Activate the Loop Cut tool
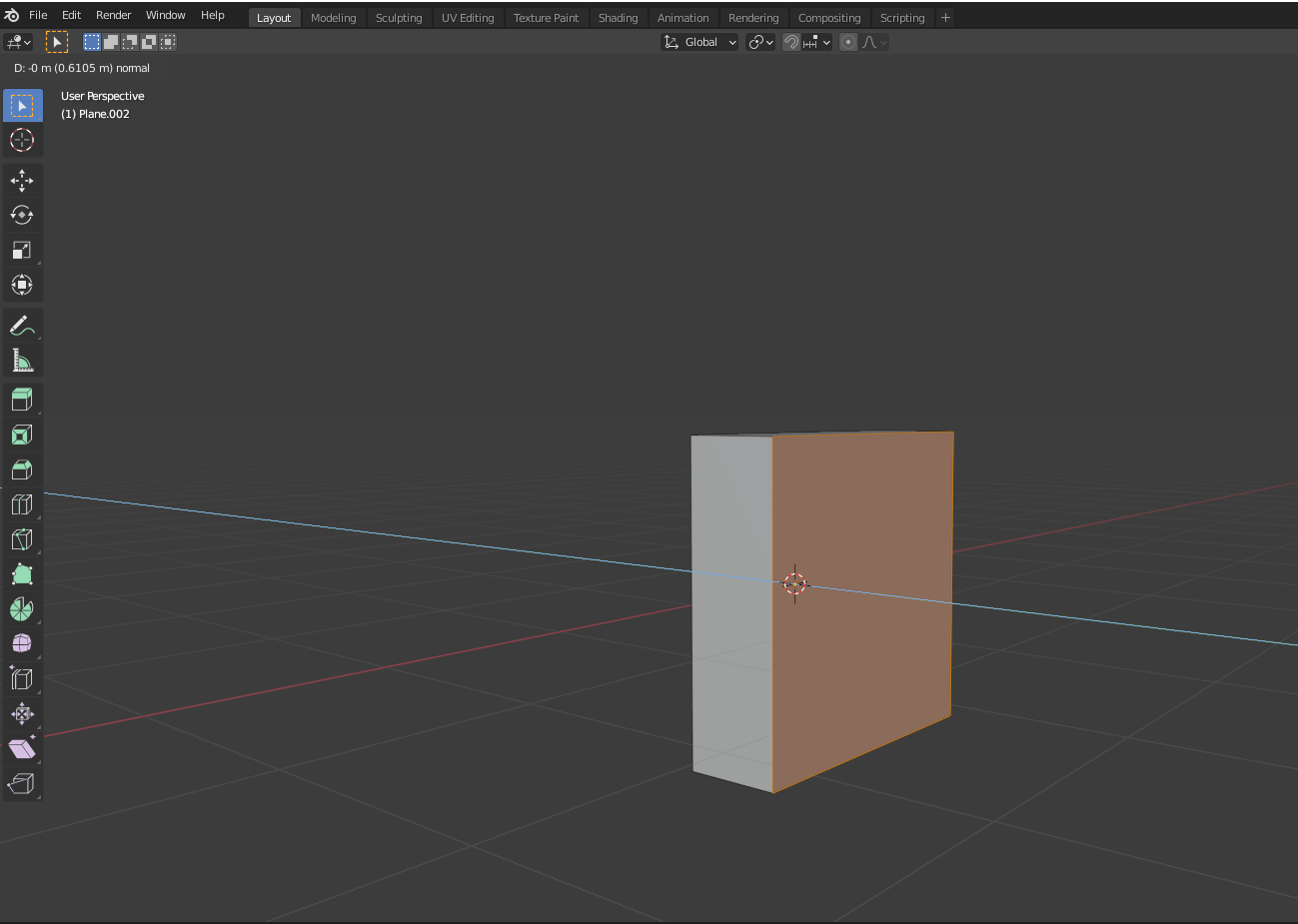Image resolution: width=1298 pixels, height=924 pixels. (22, 504)
